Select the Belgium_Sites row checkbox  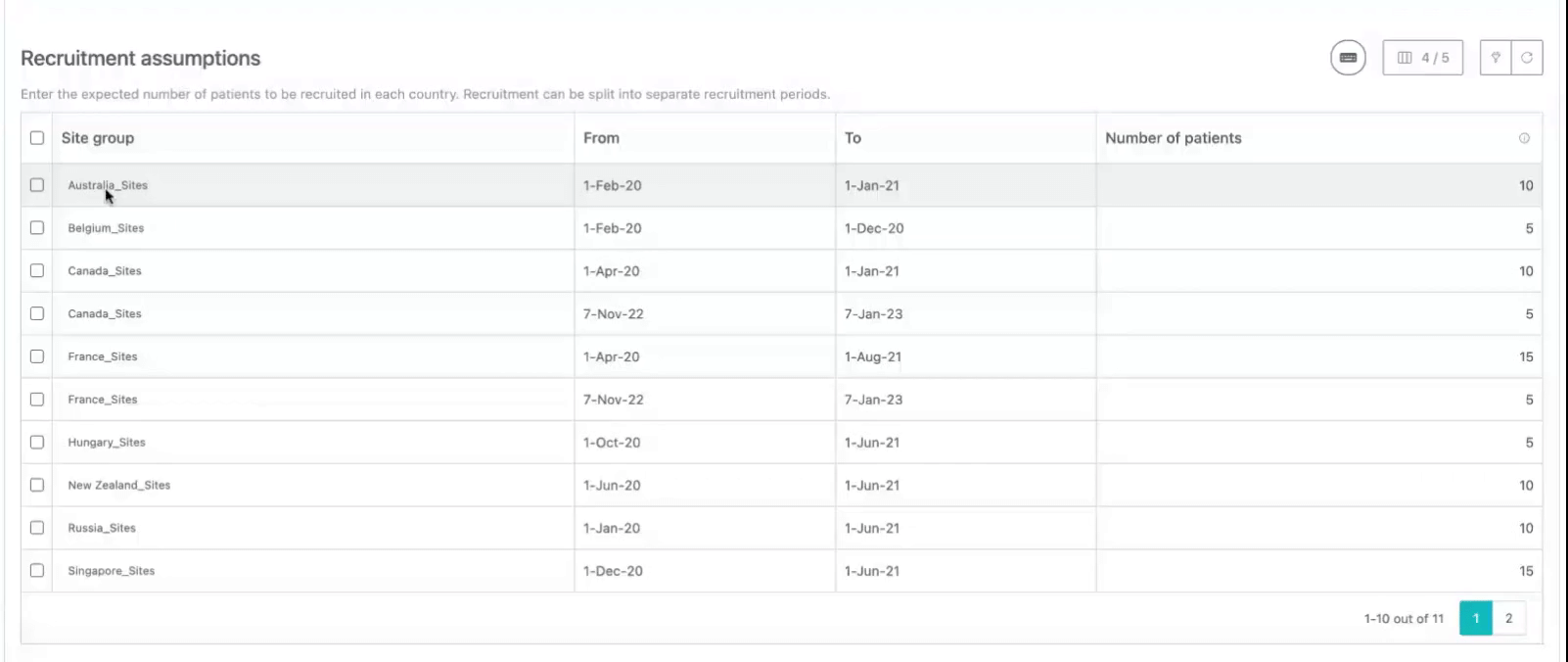point(37,228)
